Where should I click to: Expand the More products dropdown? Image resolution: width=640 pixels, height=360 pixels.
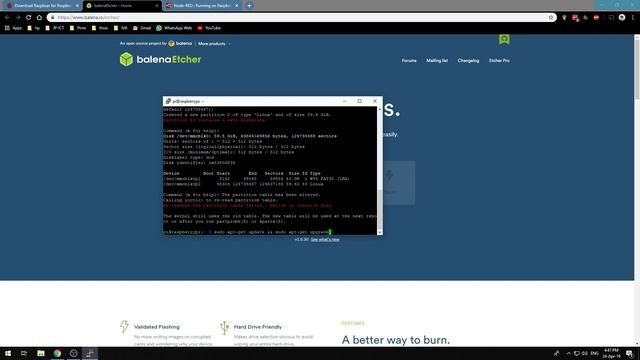click(214, 44)
